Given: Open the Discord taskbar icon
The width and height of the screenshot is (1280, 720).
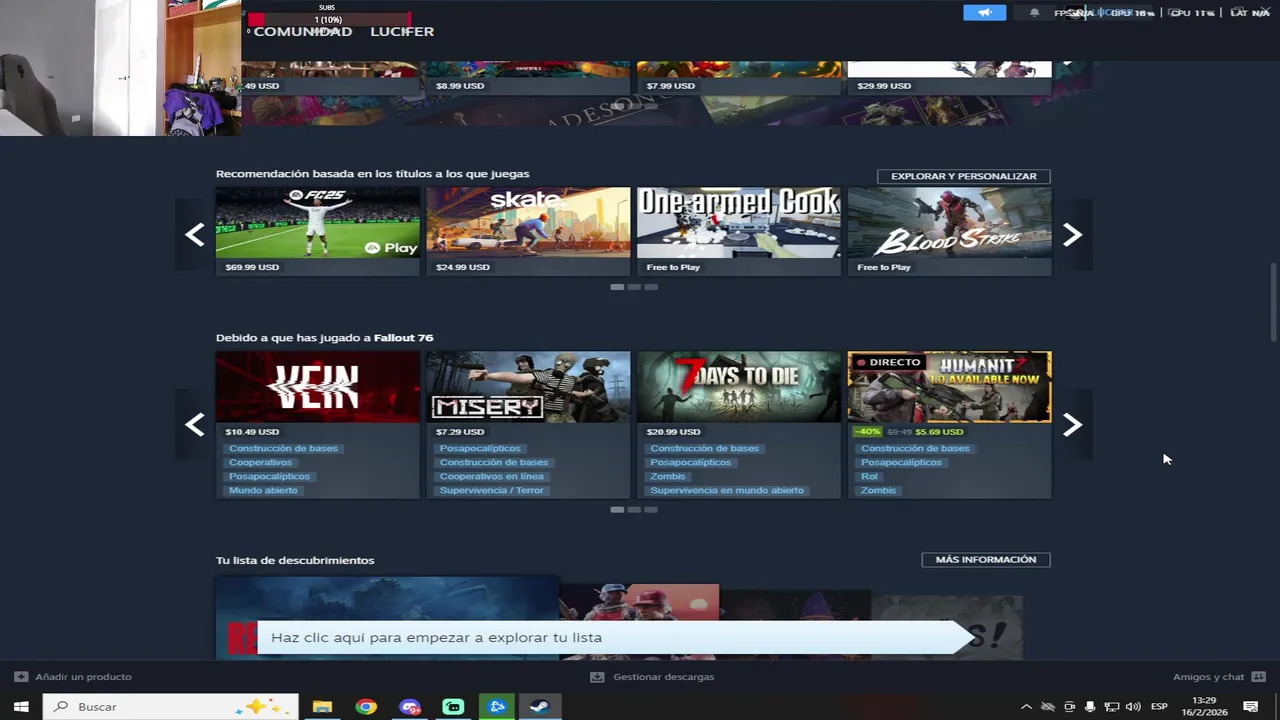Looking at the screenshot, I should pyautogui.click(x=410, y=707).
